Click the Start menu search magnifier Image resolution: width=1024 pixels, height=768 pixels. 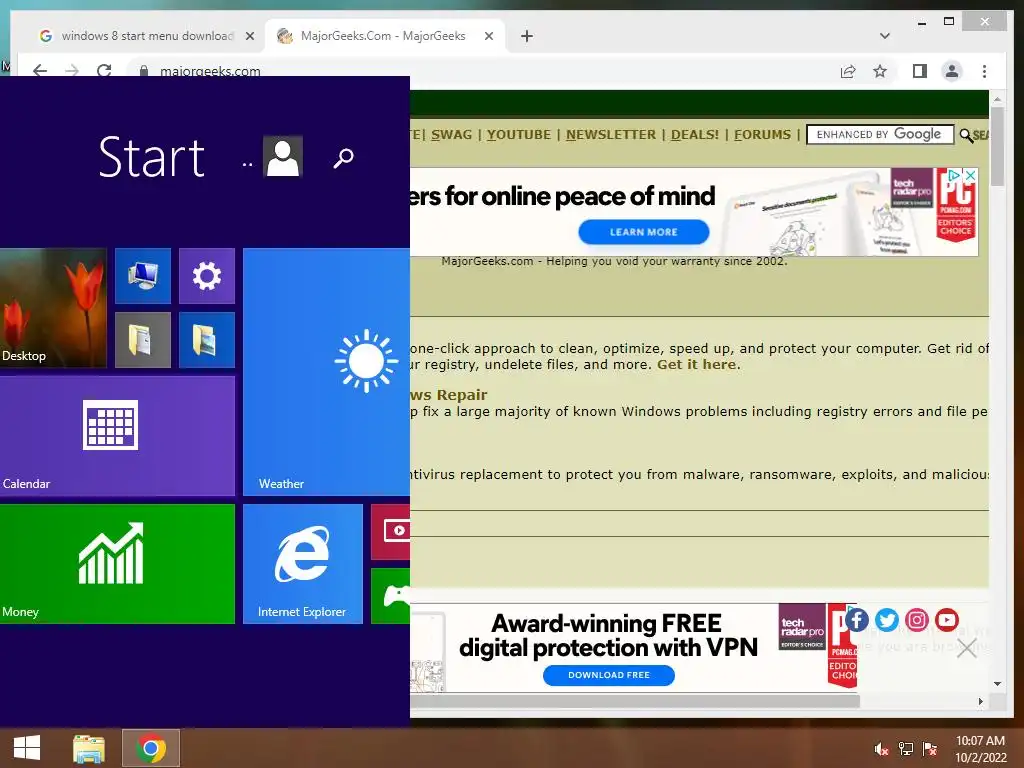point(344,157)
